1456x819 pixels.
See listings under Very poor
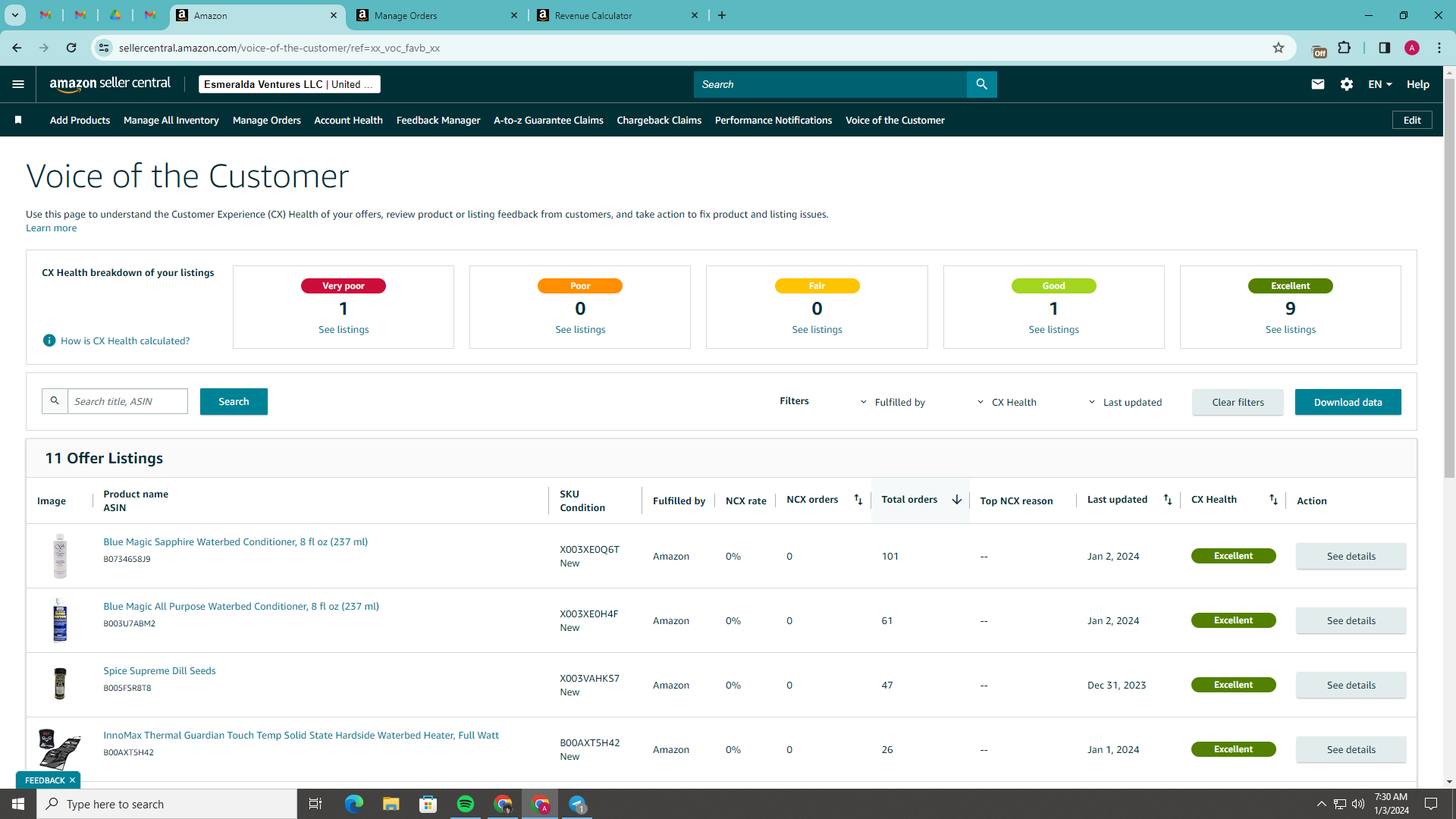point(344,329)
